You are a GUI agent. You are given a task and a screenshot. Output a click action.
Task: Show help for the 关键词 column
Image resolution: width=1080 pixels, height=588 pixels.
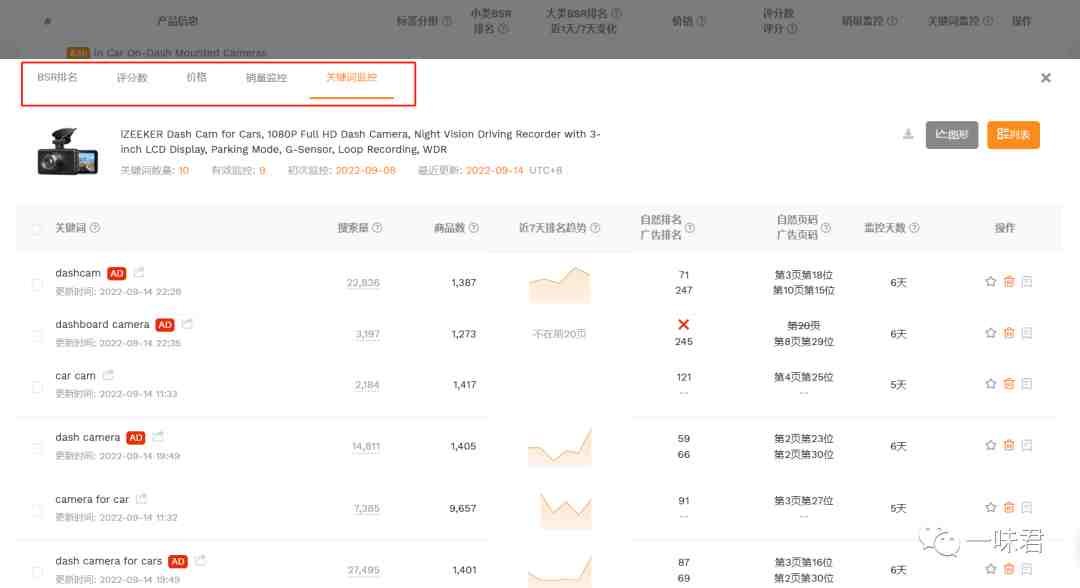pyautogui.click(x=95, y=228)
